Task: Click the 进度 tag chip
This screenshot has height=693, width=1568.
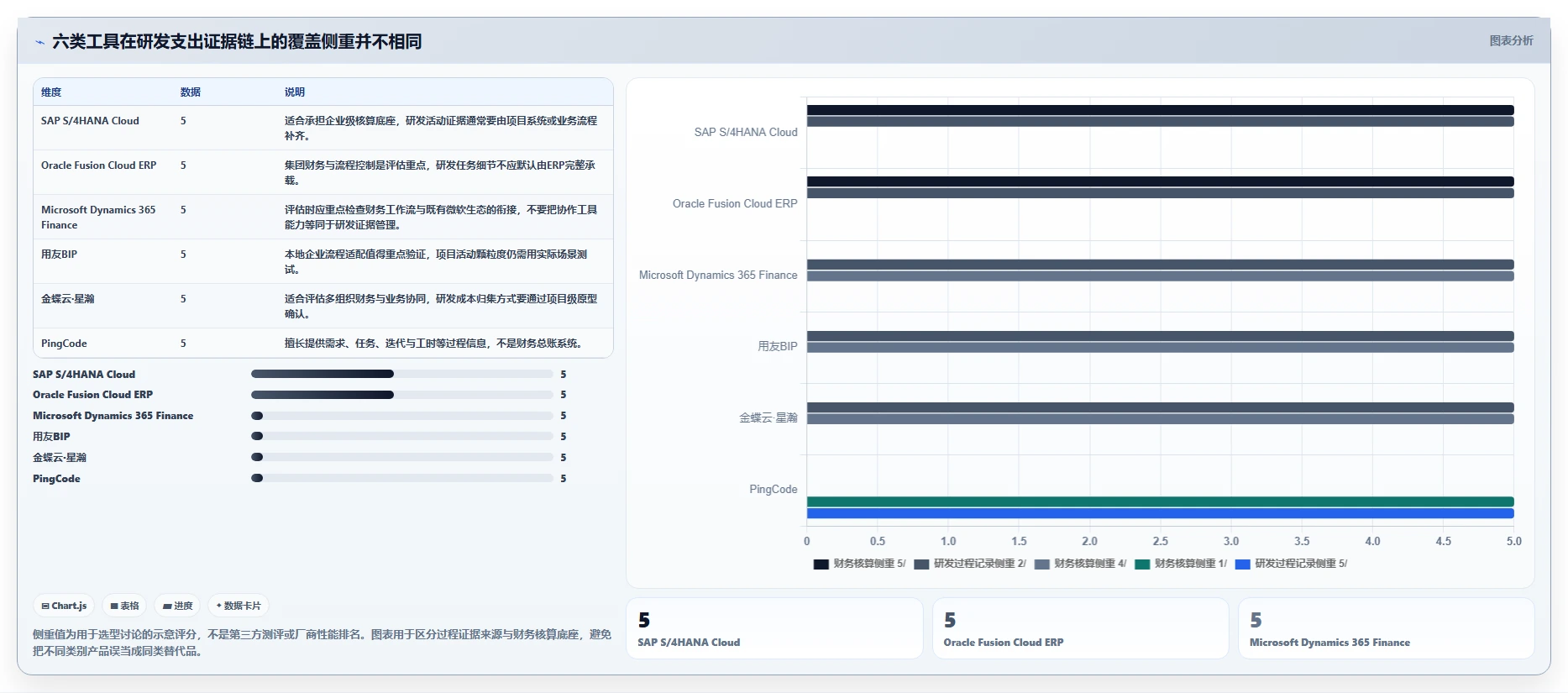Action: pos(177,606)
